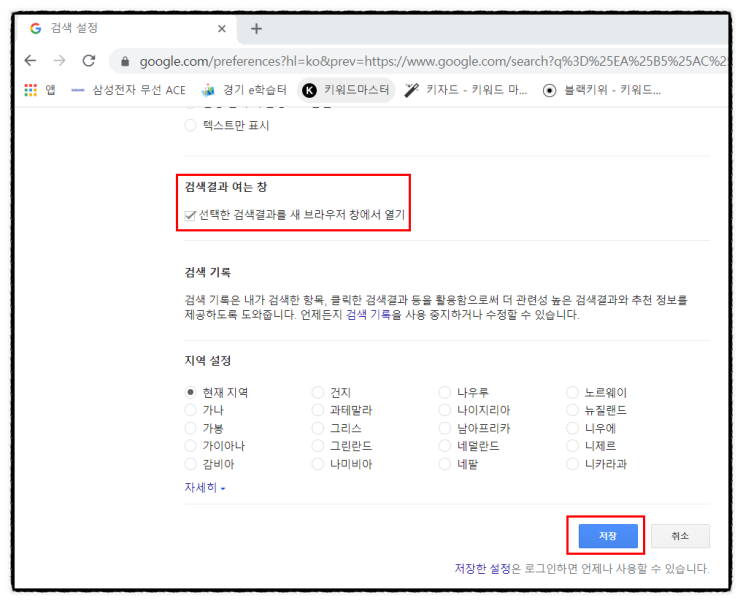Open the 키자드 - 키워드 bookmark
This screenshot has height=603, width=743.
point(466,90)
